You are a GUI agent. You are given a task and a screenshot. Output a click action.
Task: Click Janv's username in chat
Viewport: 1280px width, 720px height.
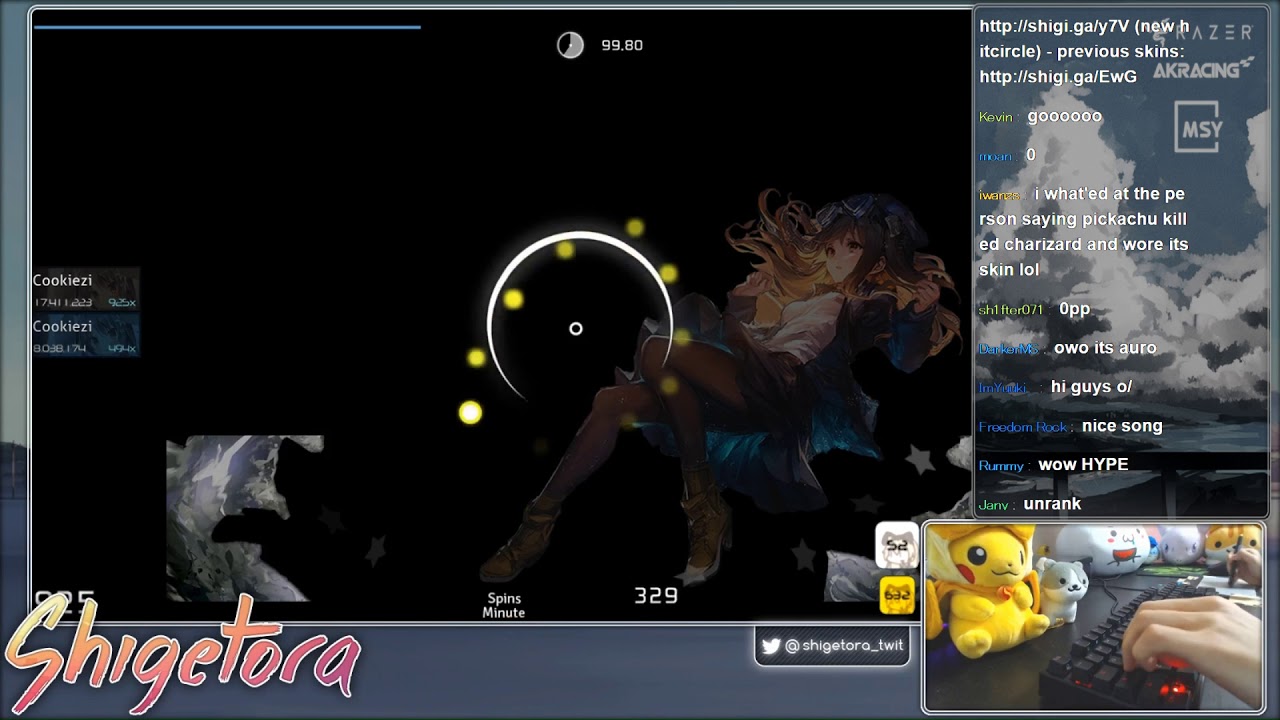tap(994, 505)
